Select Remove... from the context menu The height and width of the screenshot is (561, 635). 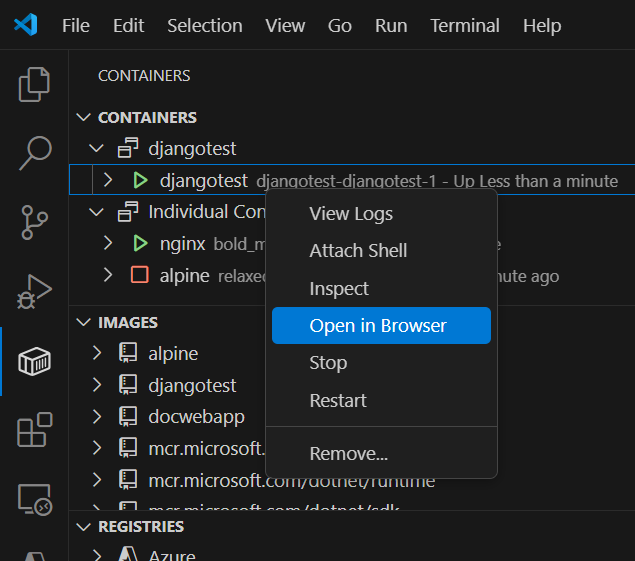pyautogui.click(x=348, y=454)
